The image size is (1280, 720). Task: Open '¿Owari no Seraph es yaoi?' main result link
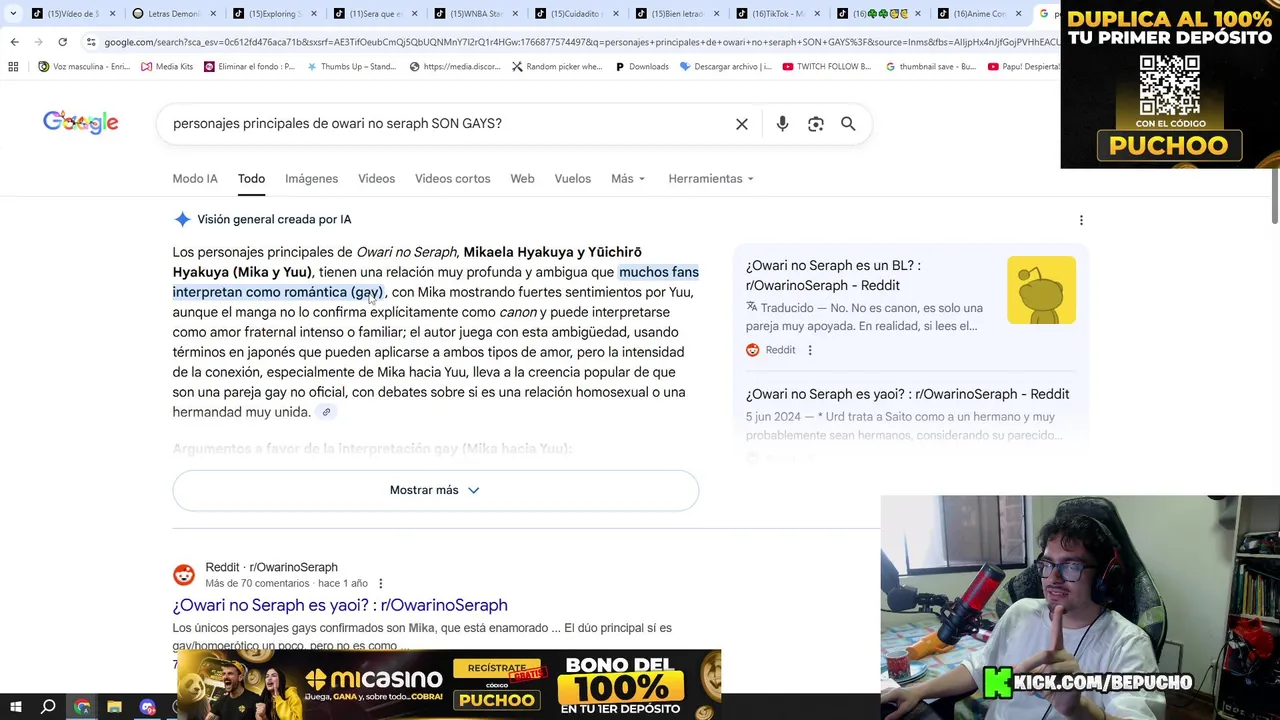[340, 605]
